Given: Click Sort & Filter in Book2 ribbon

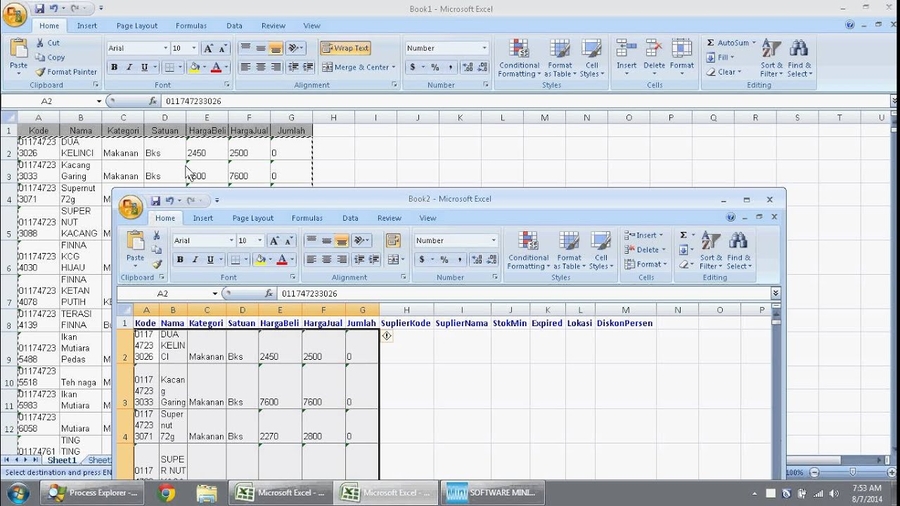Looking at the screenshot, I should tap(711, 251).
